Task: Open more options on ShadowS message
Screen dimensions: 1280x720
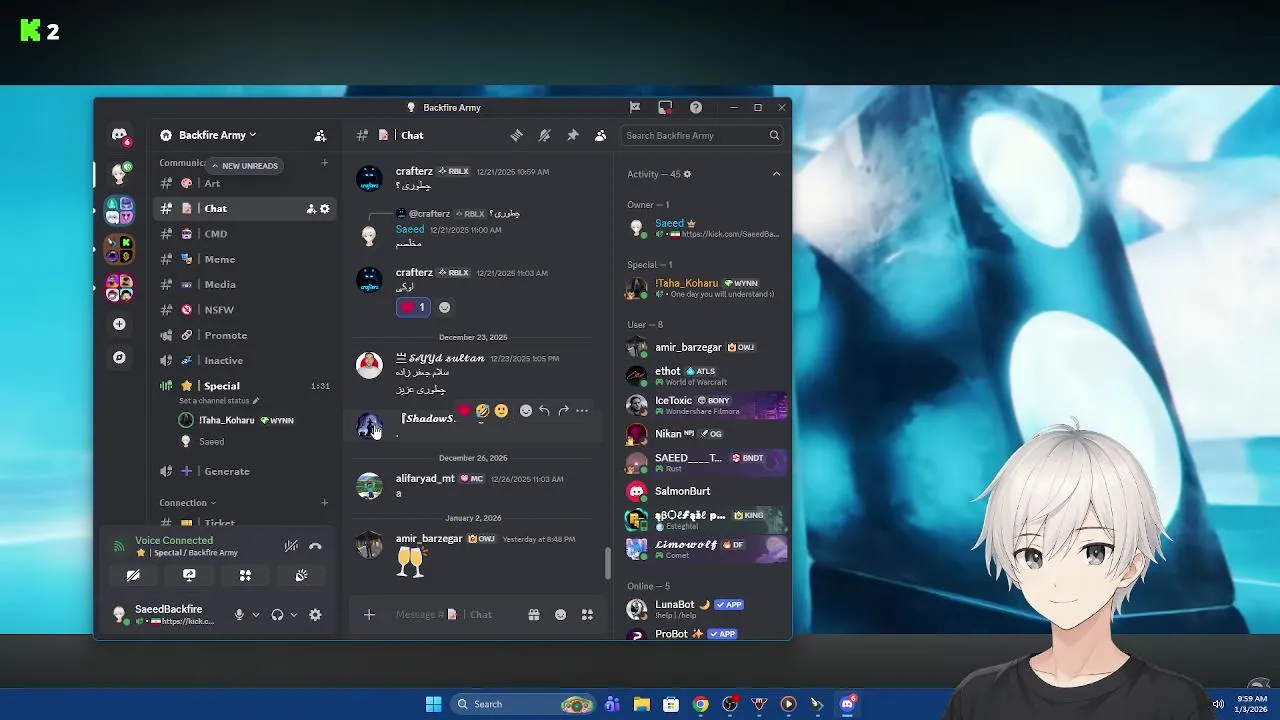Action: pyautogui.click(x=582, y=410)
